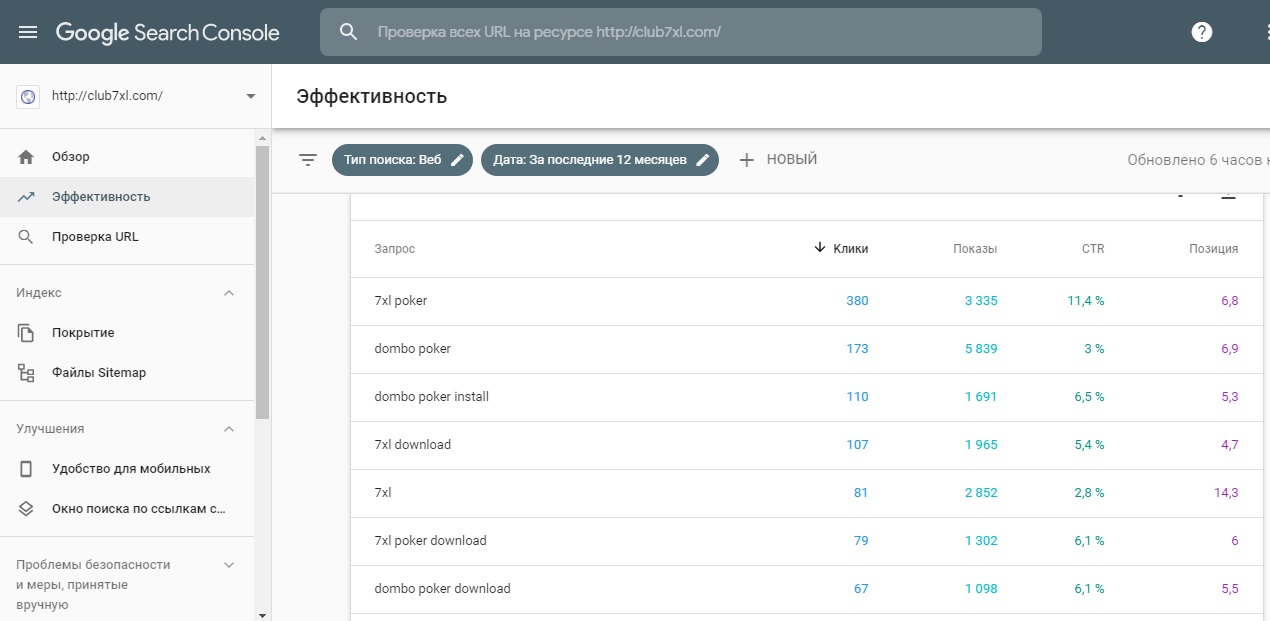
Task: Expand Проблемы безопасности section
Action: pos(229,565)
